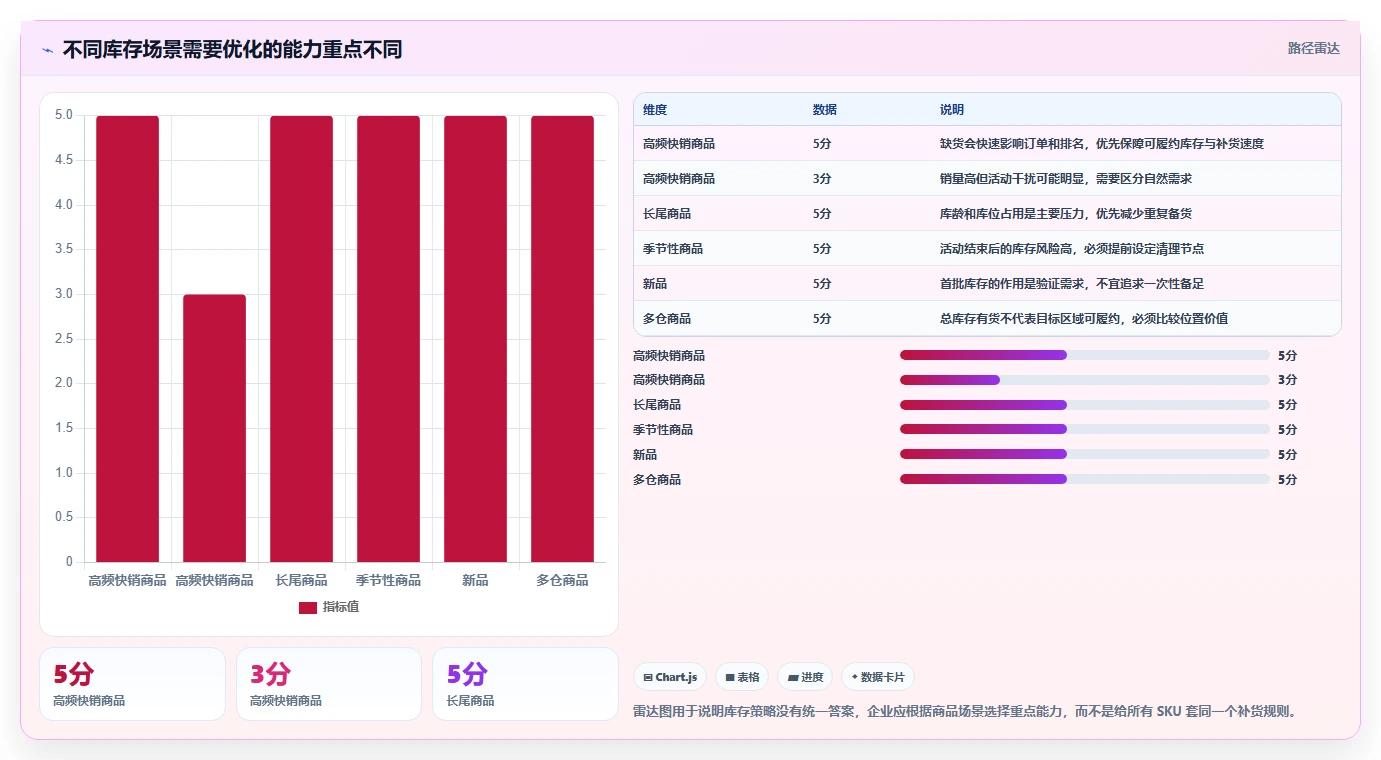Select the purple 5分 长尾商品 stat card

coord(525,684)
